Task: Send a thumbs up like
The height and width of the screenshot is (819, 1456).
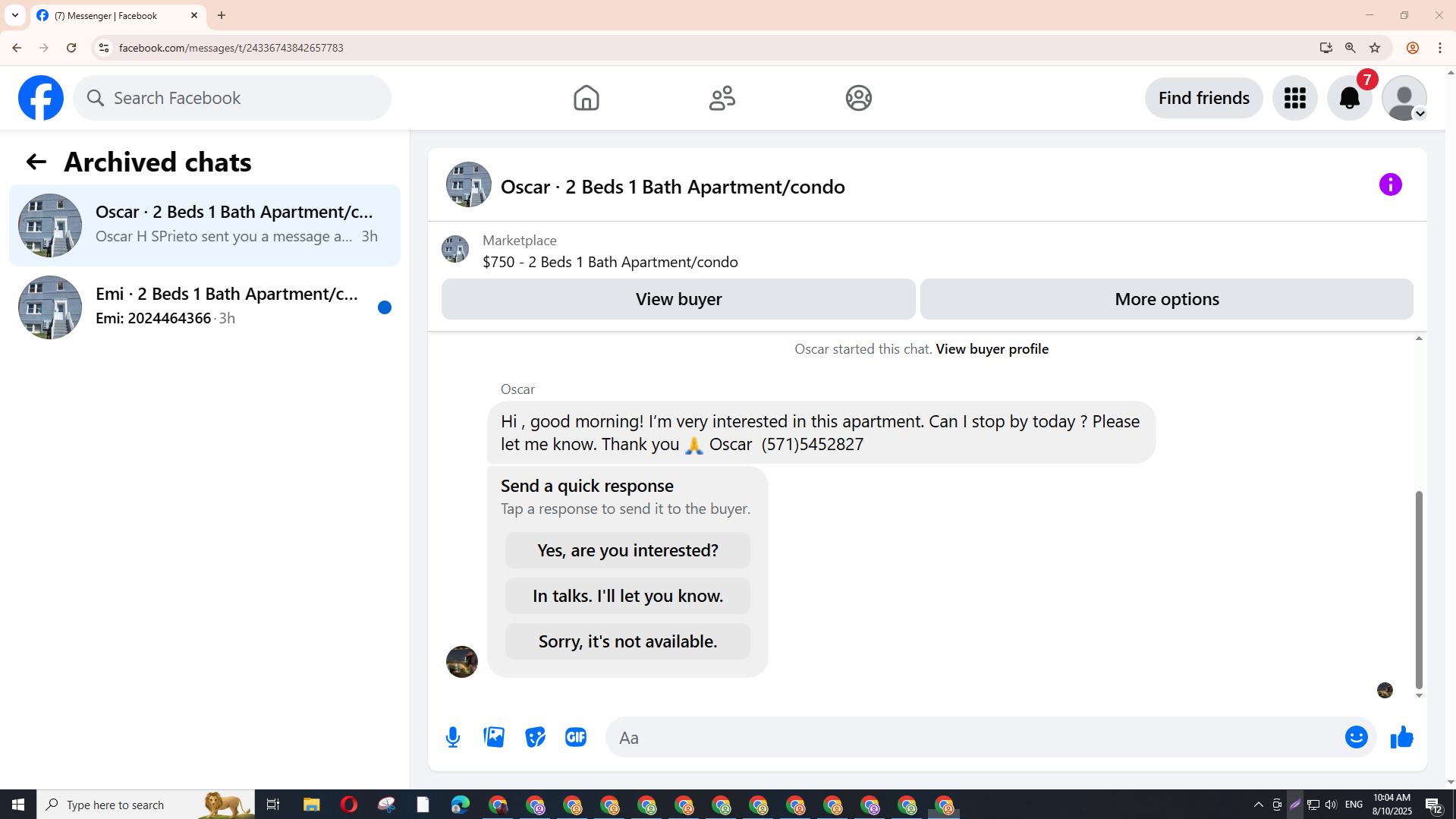Action: 1401,737
